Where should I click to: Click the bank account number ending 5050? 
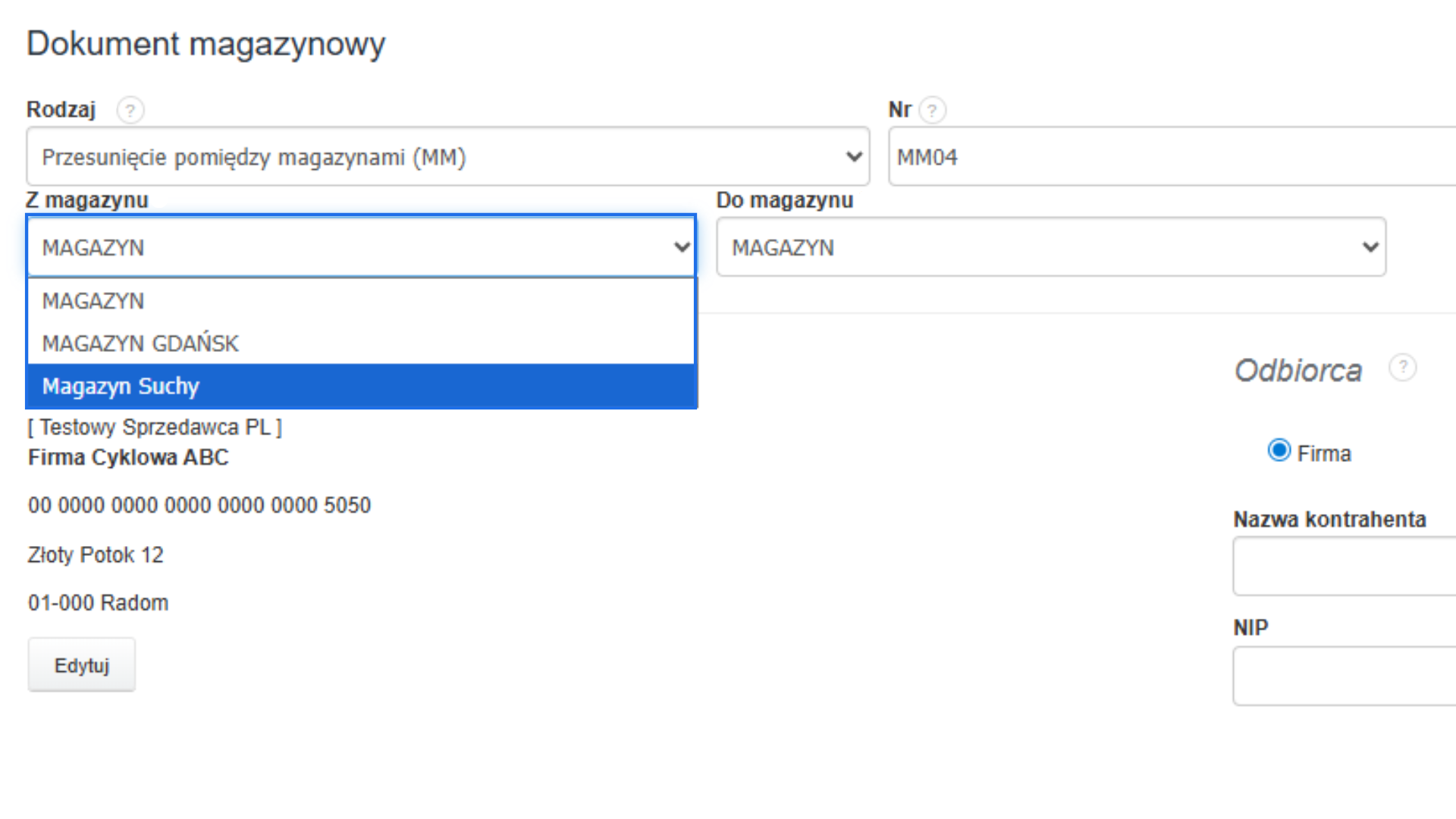(199, 505)
